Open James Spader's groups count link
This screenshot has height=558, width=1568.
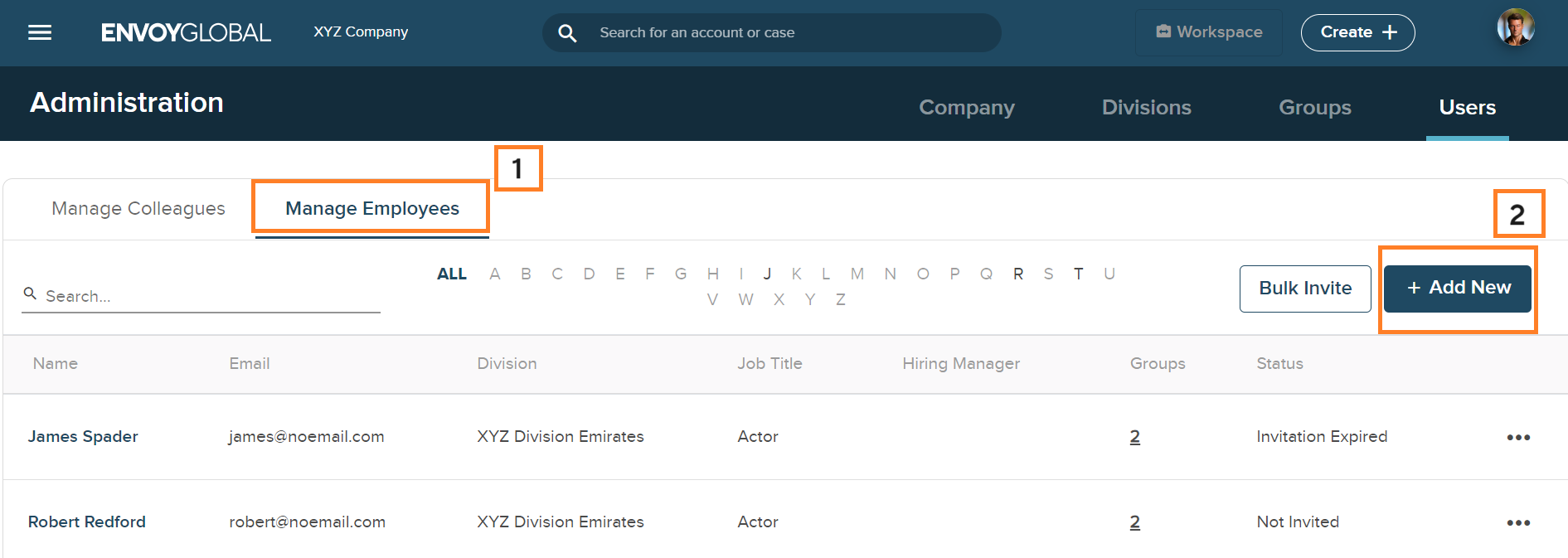[x=1134, y=437]
